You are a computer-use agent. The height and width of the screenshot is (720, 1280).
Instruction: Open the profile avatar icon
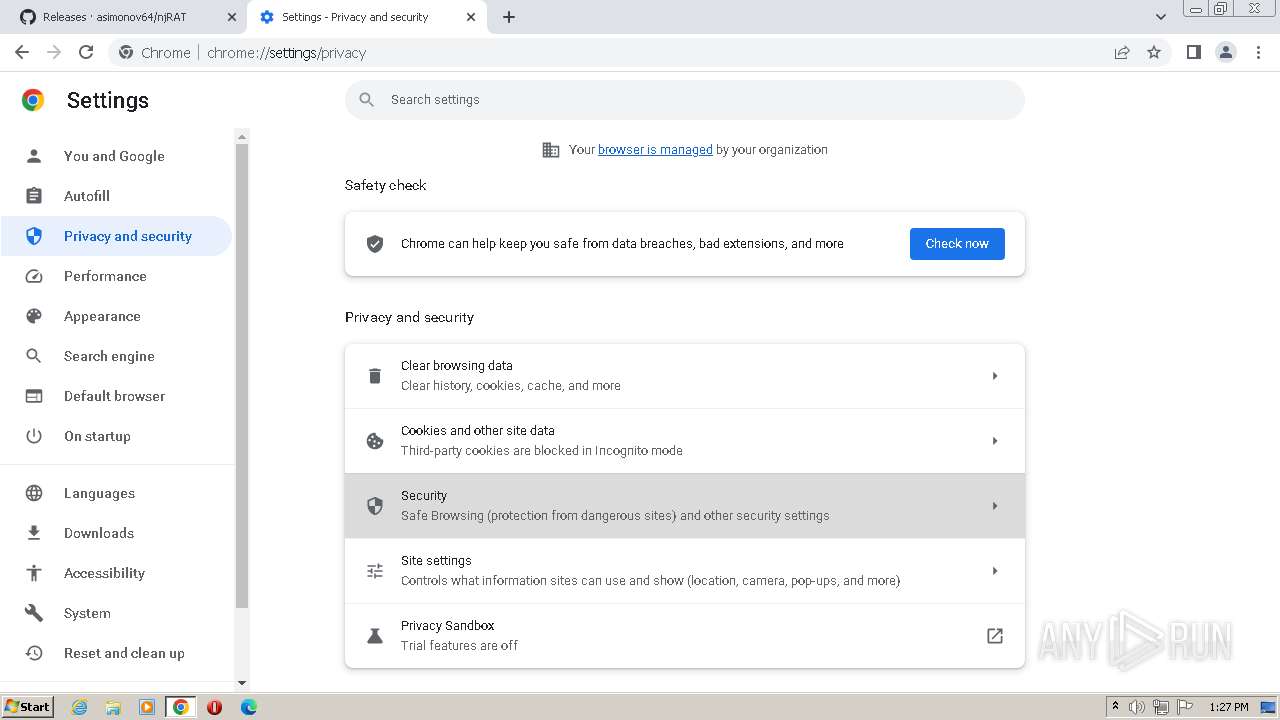point(1226,52)
